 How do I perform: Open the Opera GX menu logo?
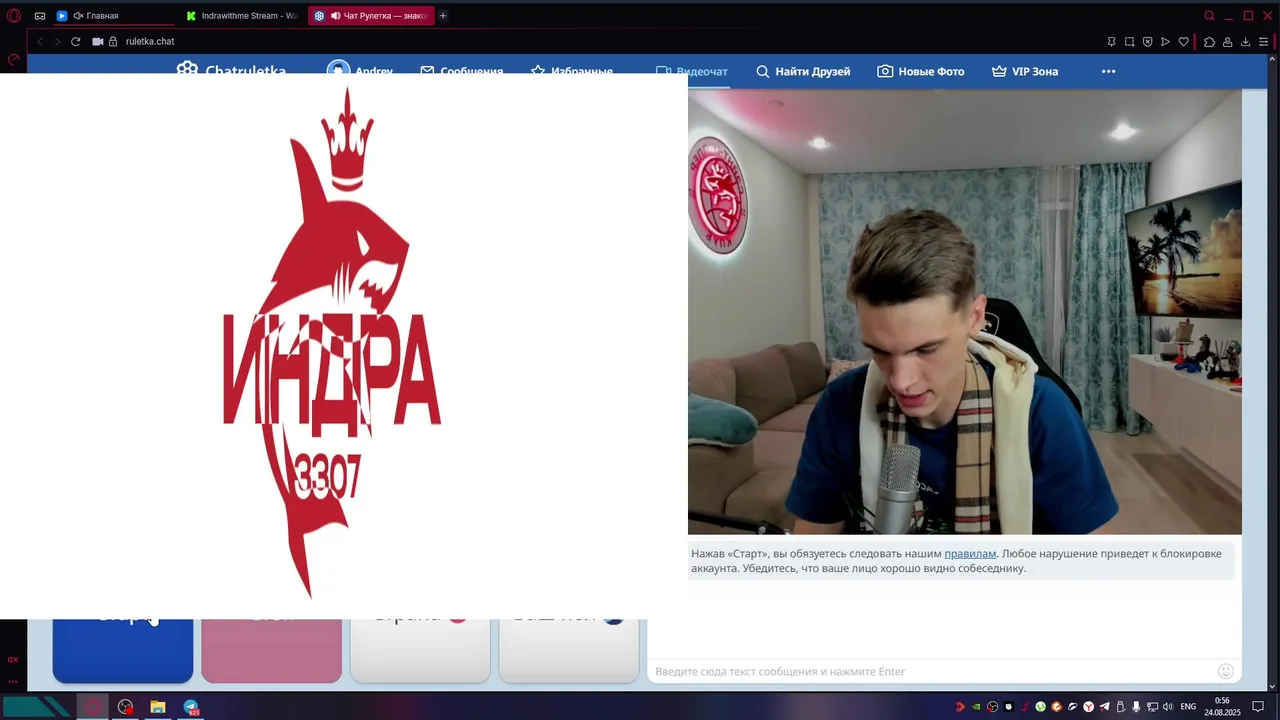14,16
